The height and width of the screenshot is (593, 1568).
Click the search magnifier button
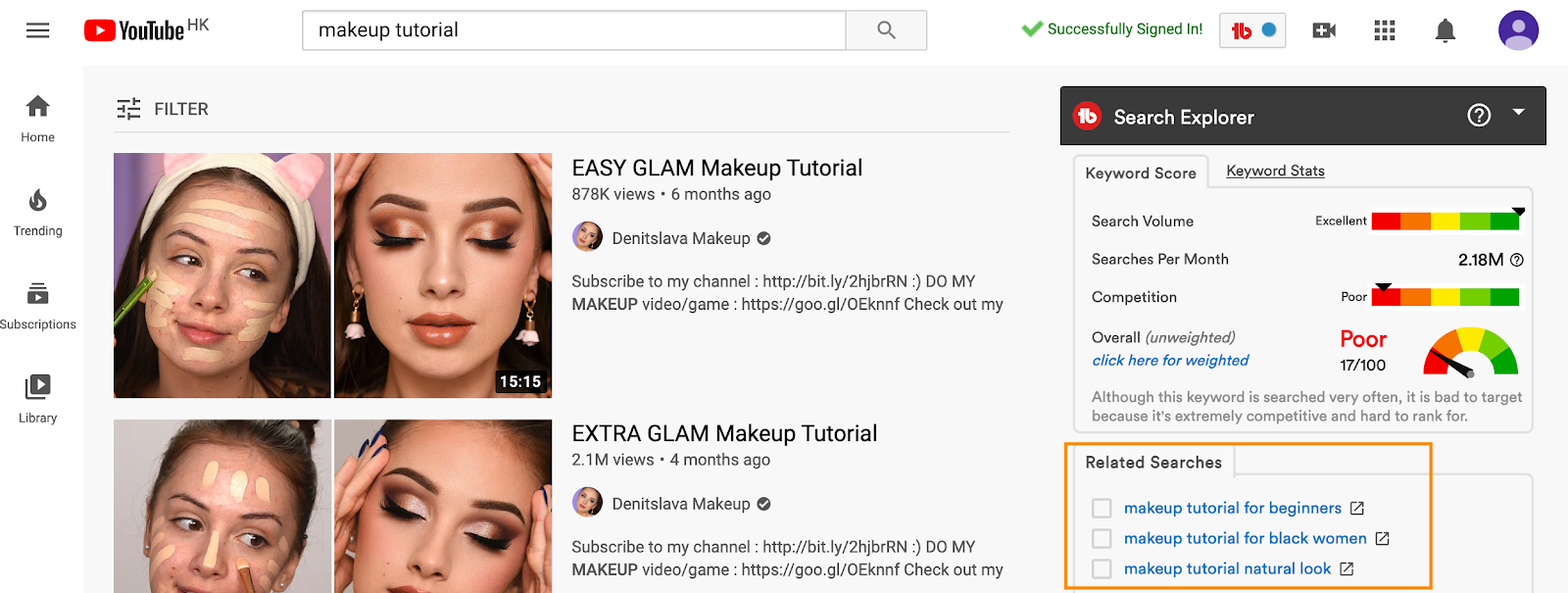886,30
